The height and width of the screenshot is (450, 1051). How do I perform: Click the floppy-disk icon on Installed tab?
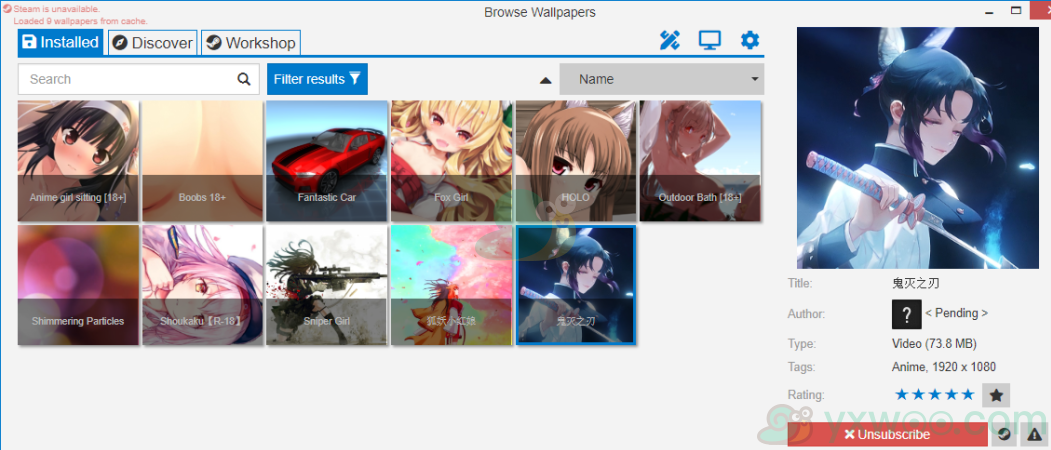click(x=29, y=42)
